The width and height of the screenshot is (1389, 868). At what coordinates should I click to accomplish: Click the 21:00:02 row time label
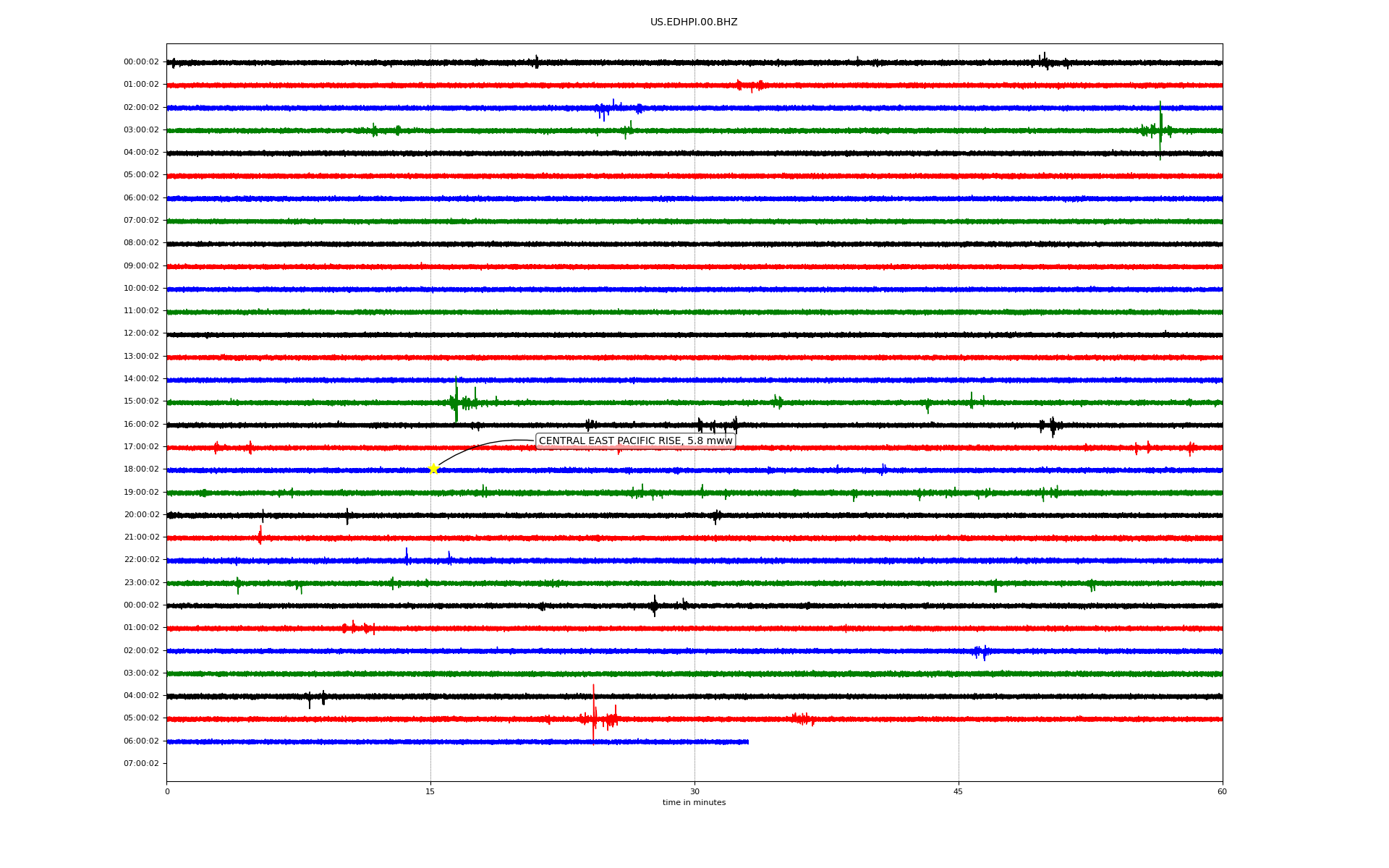[x=141, y=537]
